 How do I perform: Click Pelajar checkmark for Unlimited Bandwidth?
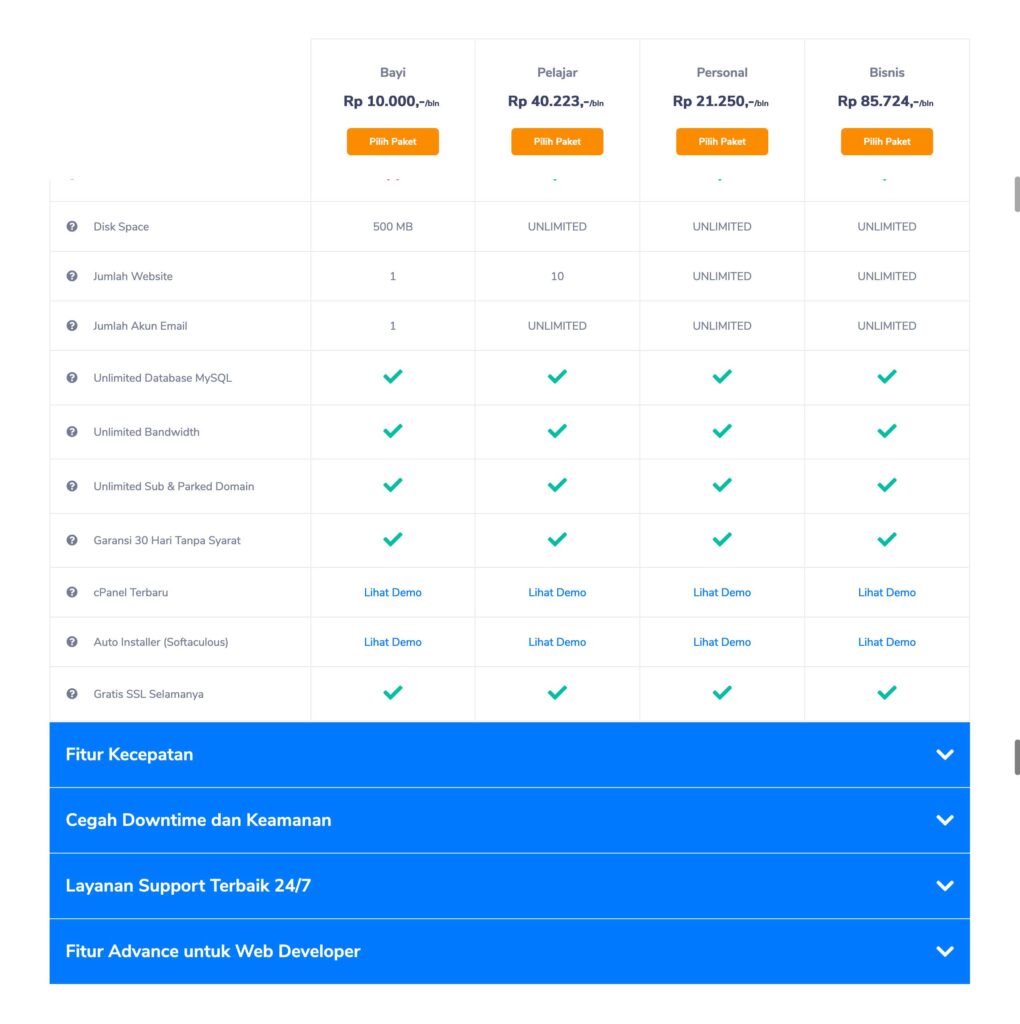click(557, 430)
